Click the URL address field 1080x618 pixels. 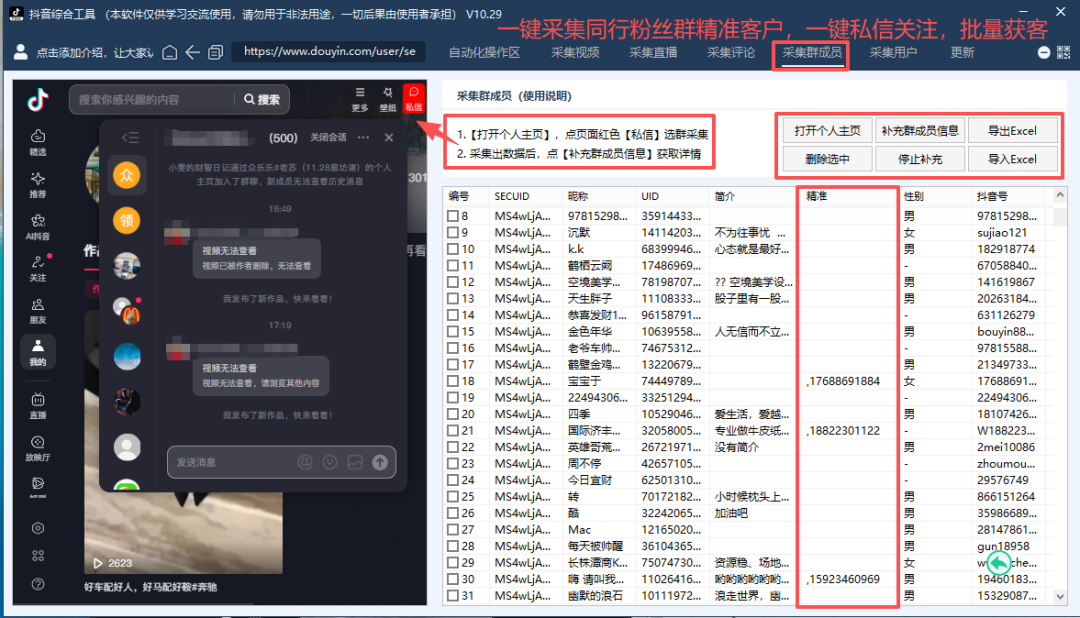tap(329, 52)
